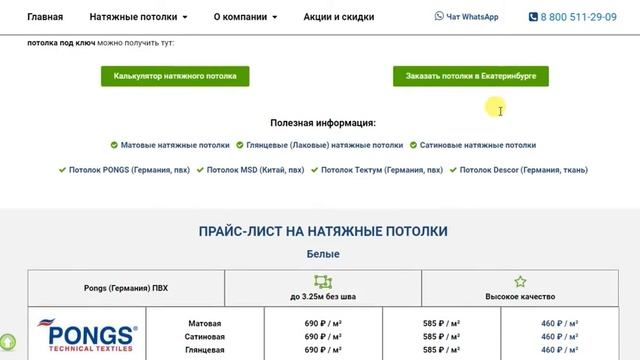Screen dimensions: 640x360
Task: Open 'Потолок PONGS (Германия, пвх)' link
Action: pyautogui.click(x=129, y=170)
